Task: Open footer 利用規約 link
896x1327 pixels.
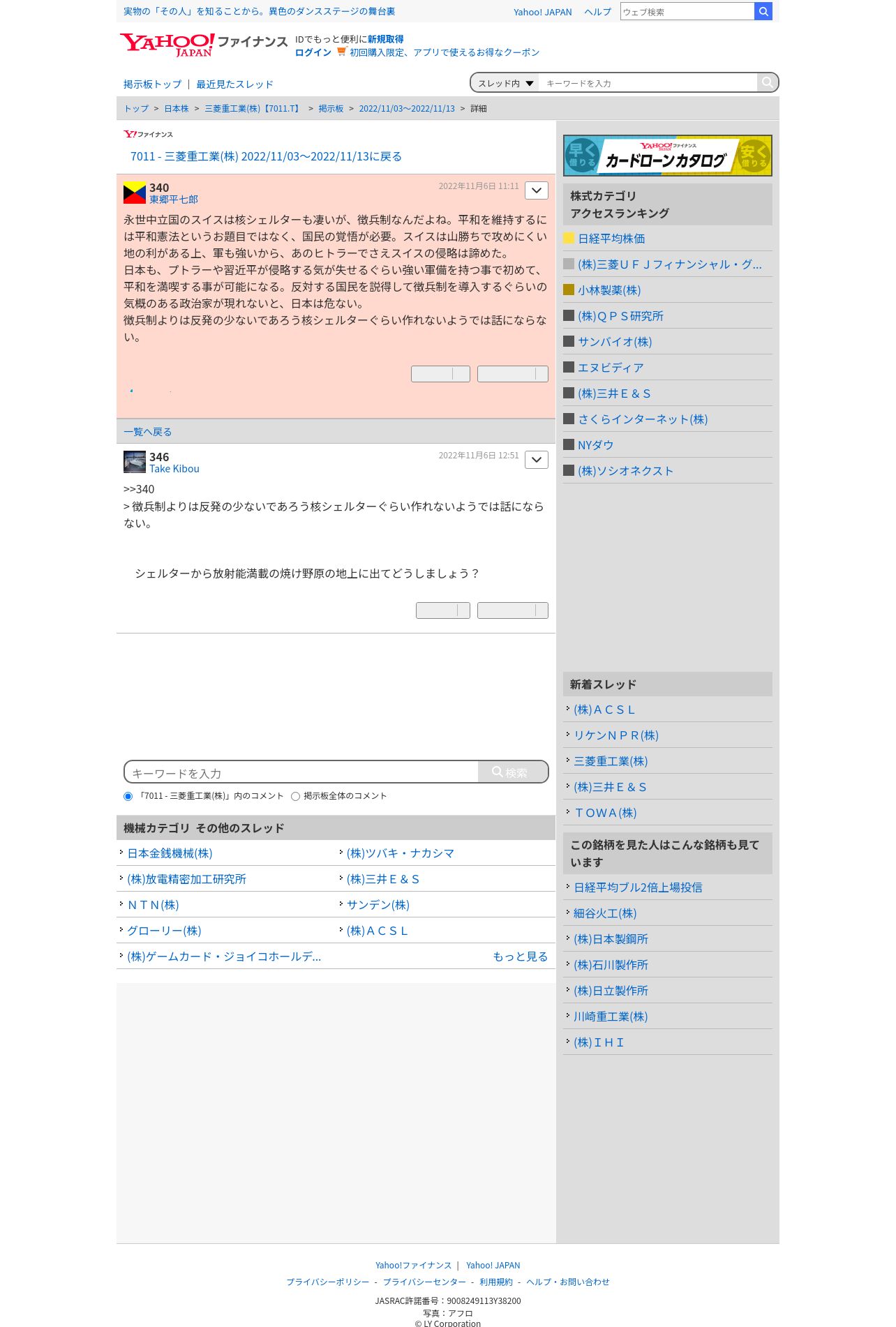Action: pos(496,1282)
